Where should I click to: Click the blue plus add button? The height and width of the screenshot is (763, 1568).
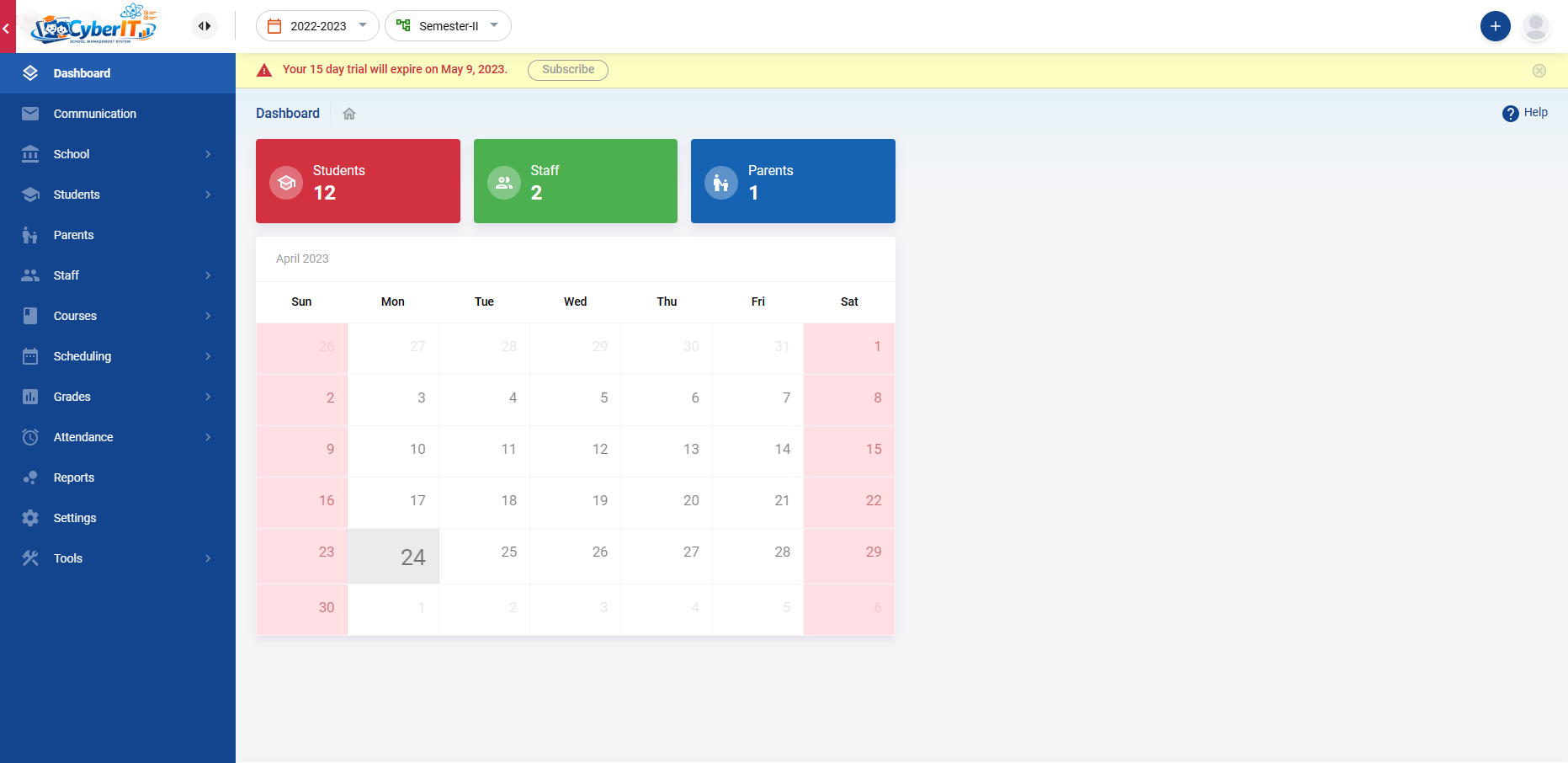[x=1495, y=26]
